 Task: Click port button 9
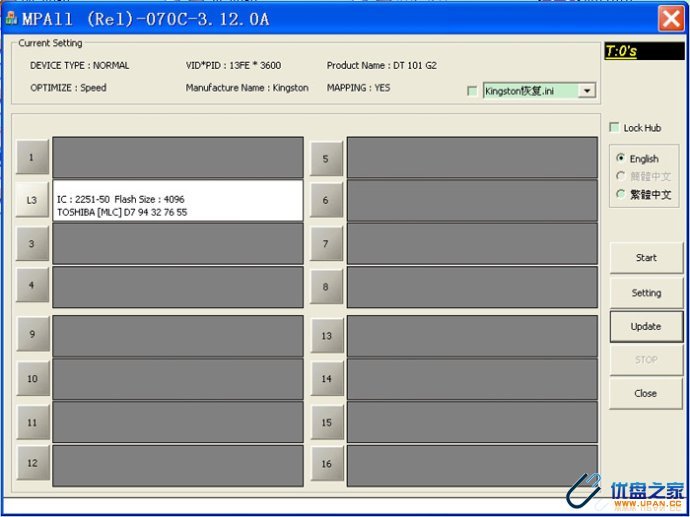click(32, 334)
